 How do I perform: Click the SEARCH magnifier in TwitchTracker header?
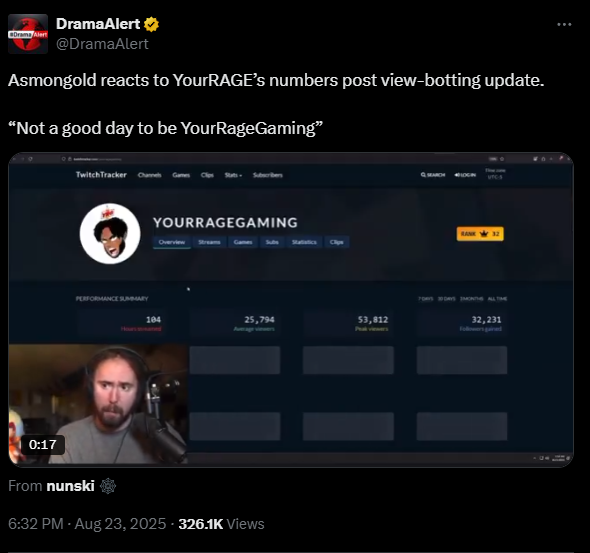423,175
